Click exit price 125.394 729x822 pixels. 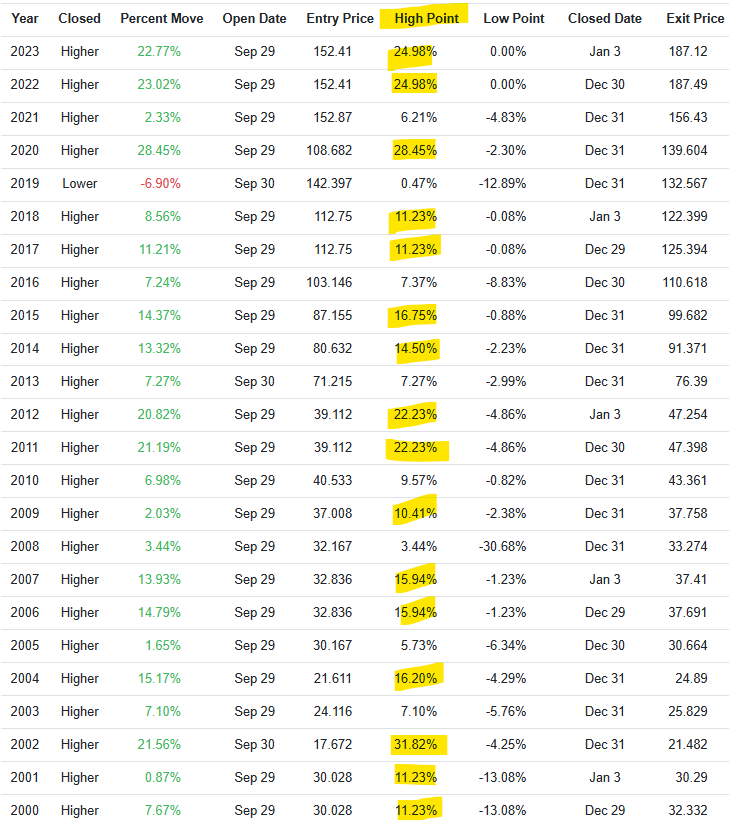684,250
